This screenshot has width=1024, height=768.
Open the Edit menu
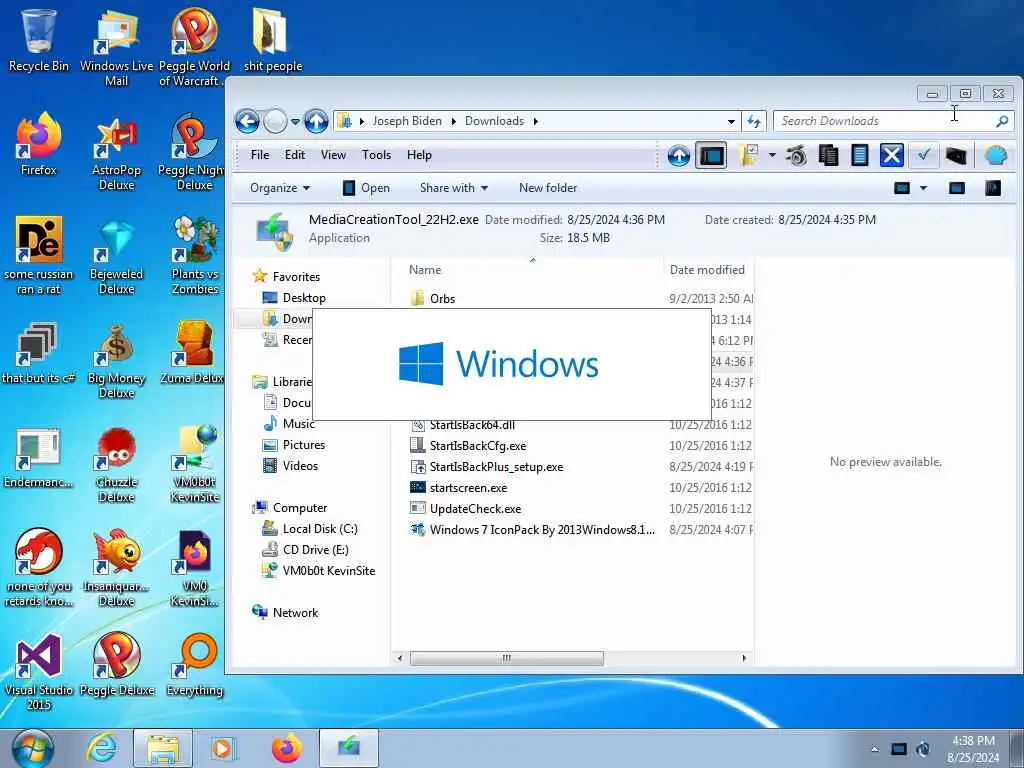pos(295,155)
